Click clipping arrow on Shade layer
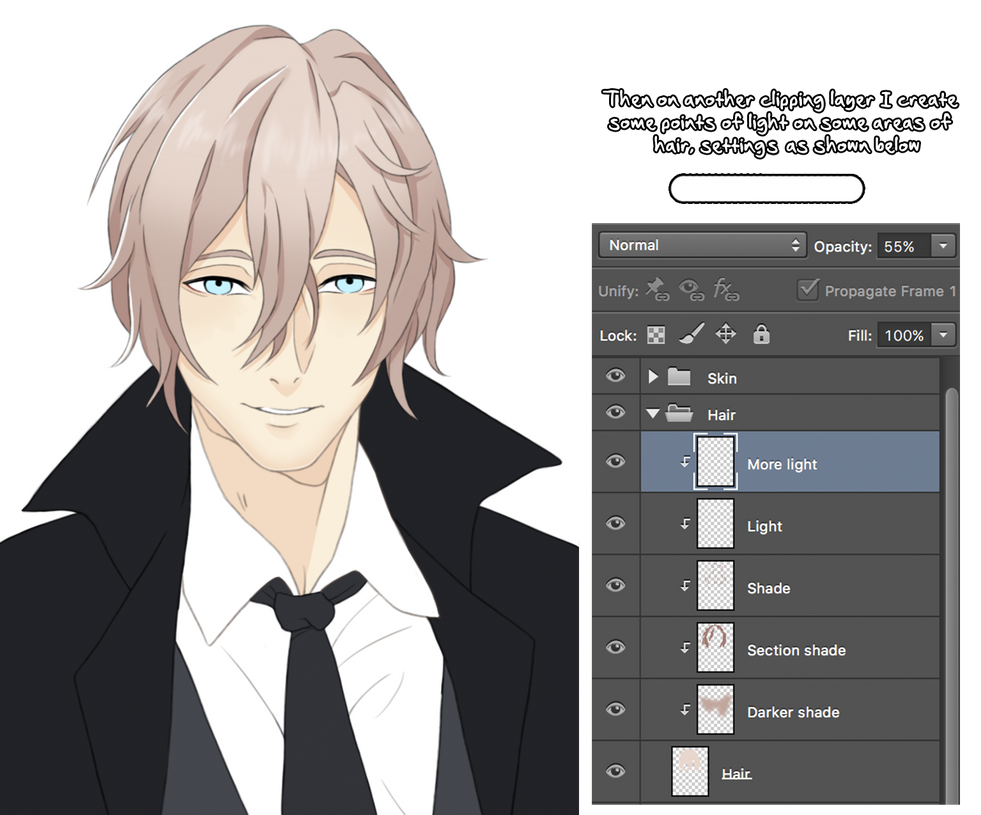The width and height of the screenshot is (981, 815). coord(686,585)
